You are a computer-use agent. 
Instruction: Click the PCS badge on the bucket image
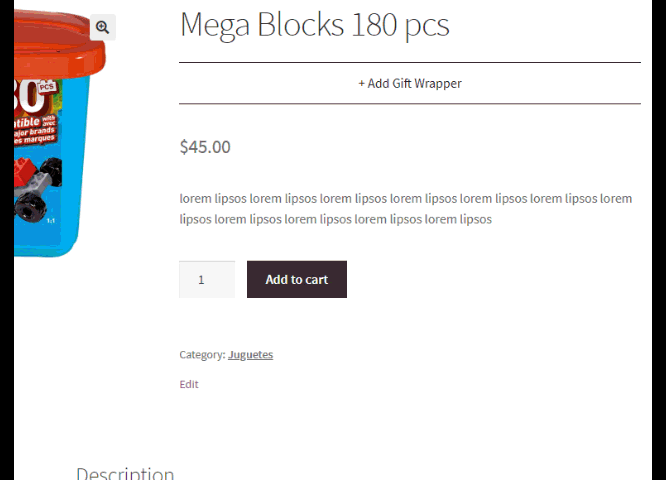46,87
